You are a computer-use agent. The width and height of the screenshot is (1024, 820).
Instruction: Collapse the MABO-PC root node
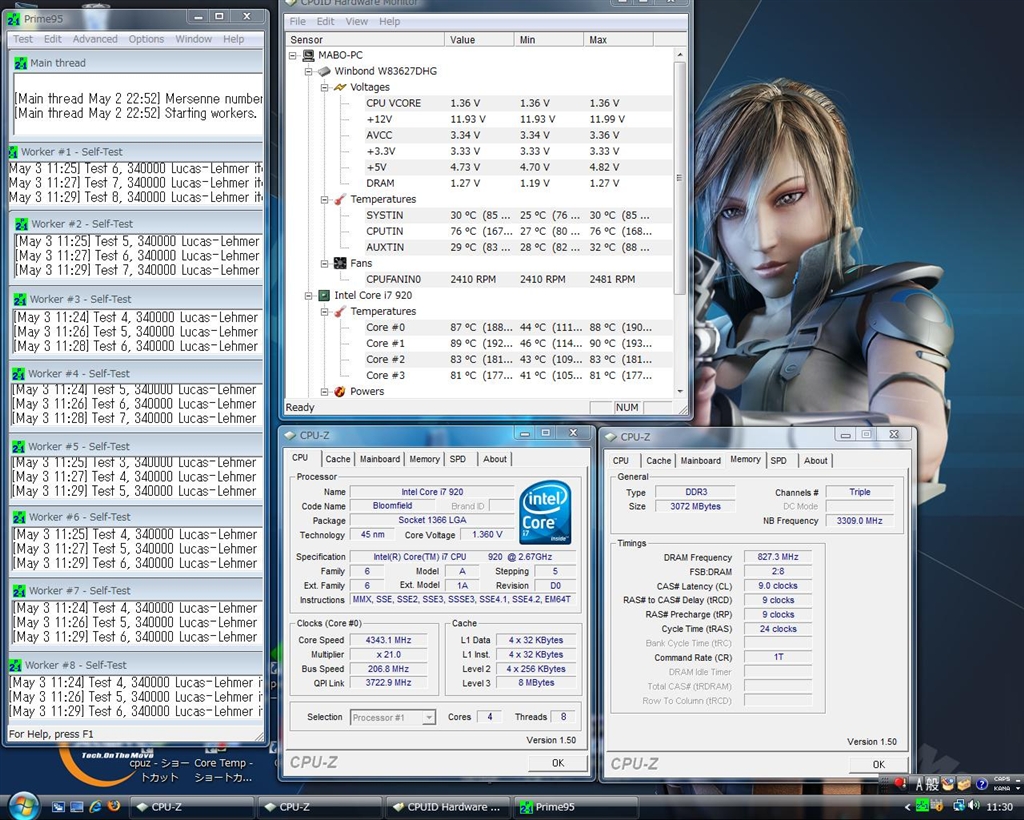pyautogui.click(x=293, y=55)
